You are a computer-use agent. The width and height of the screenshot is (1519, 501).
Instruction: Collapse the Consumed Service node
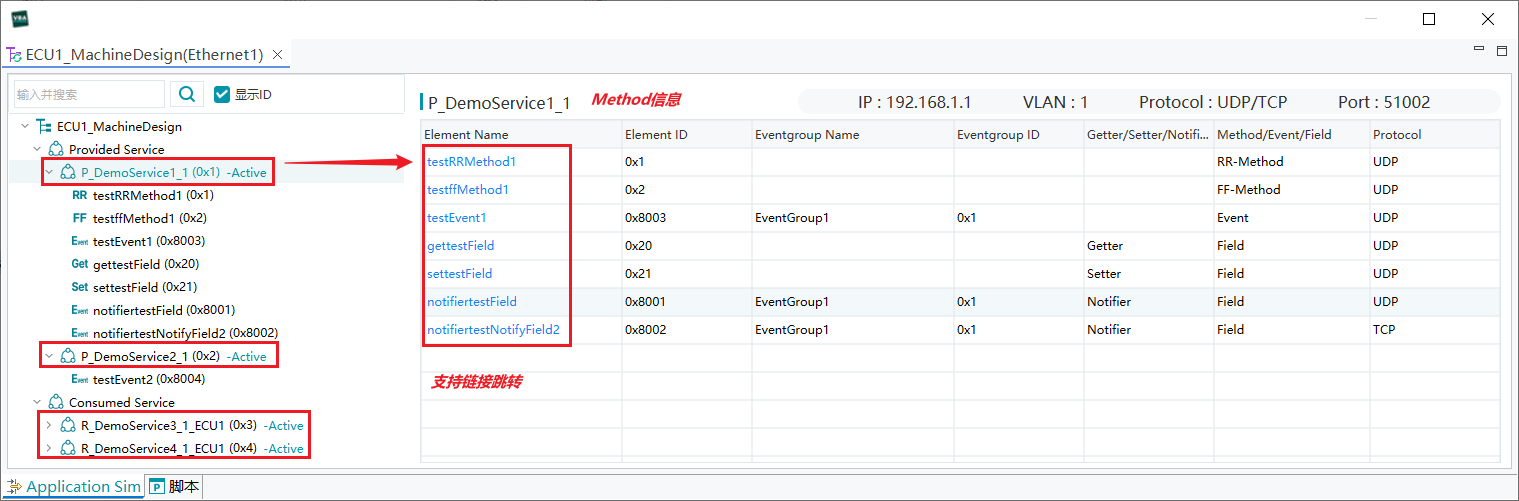[x=38, y=402]
